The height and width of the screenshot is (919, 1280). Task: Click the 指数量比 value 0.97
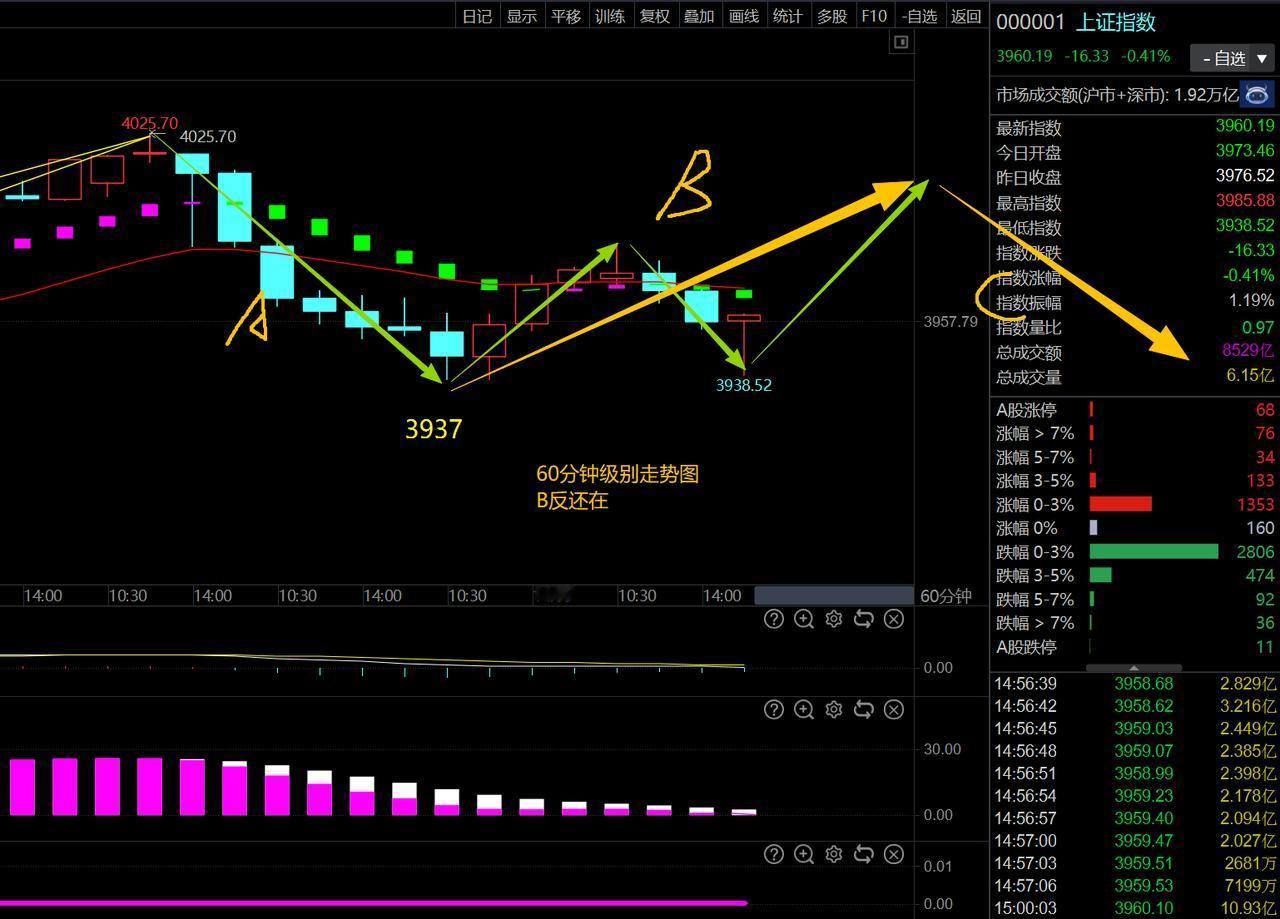(x=1258, y=327)
